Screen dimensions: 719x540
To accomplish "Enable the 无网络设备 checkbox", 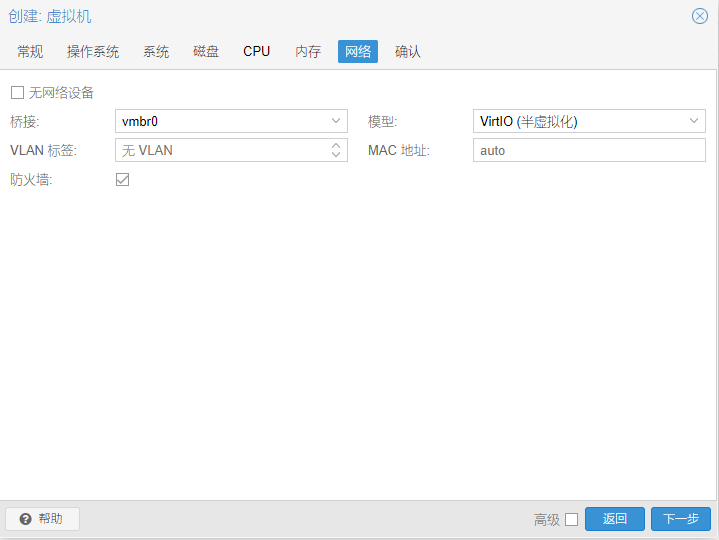I will click(17, 93).
